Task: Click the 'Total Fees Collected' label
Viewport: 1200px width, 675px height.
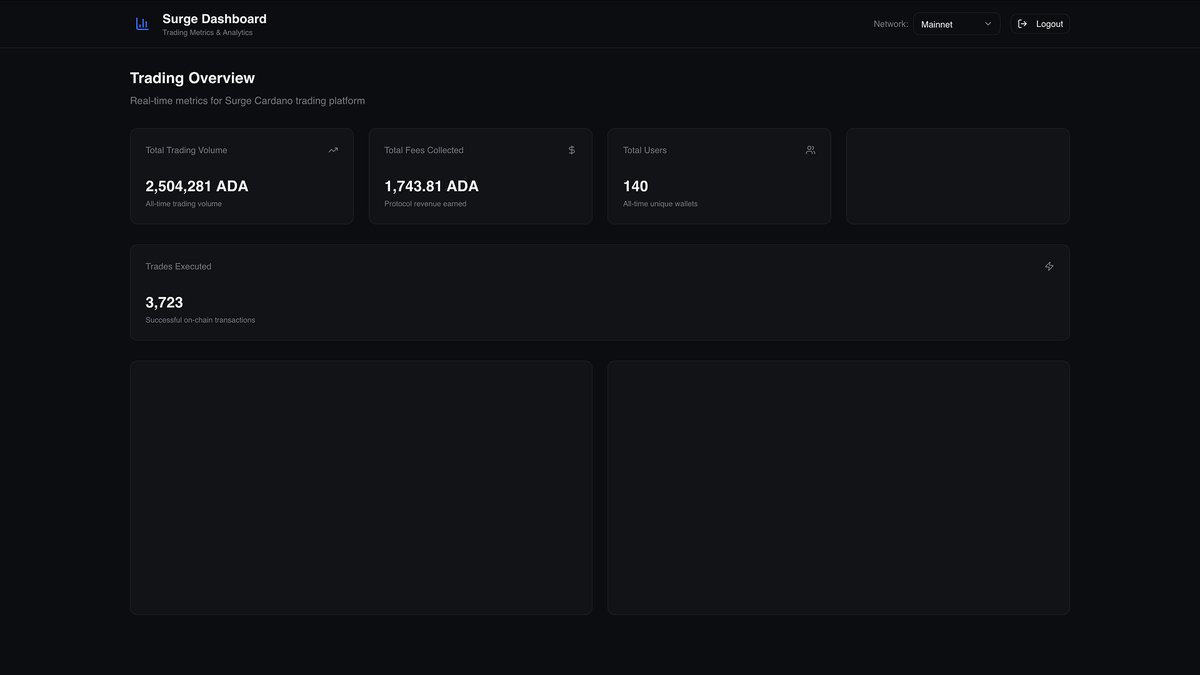Action: [x=424, y=150]
